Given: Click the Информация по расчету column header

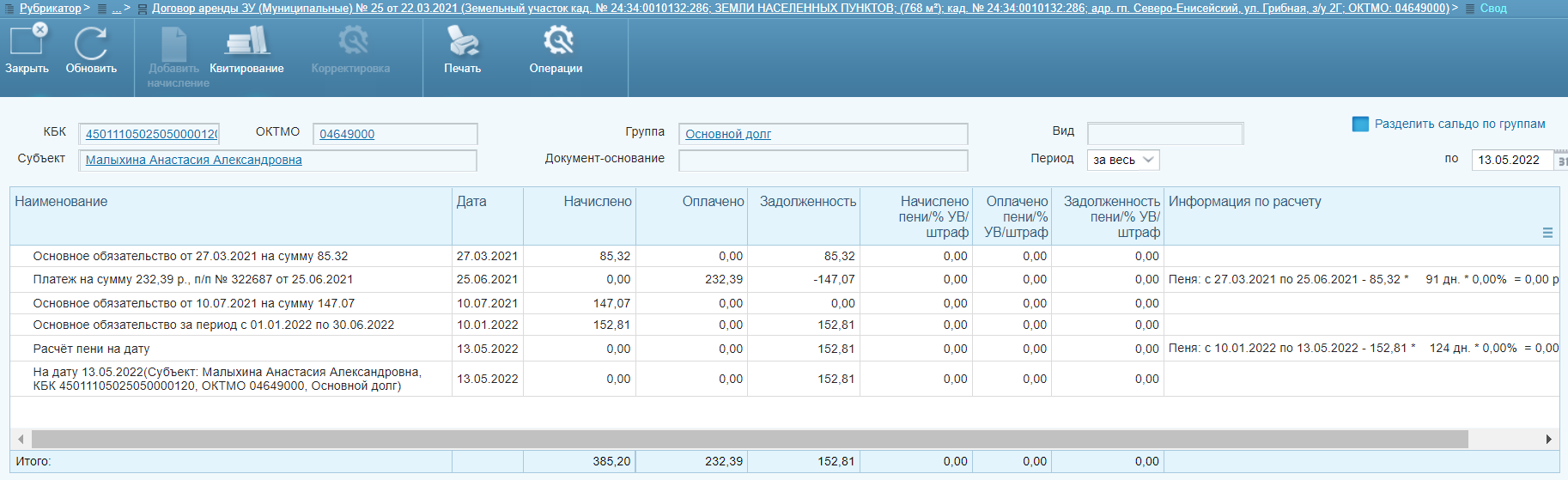Looking at the screenshot, I should click(x=1361, y=216).
